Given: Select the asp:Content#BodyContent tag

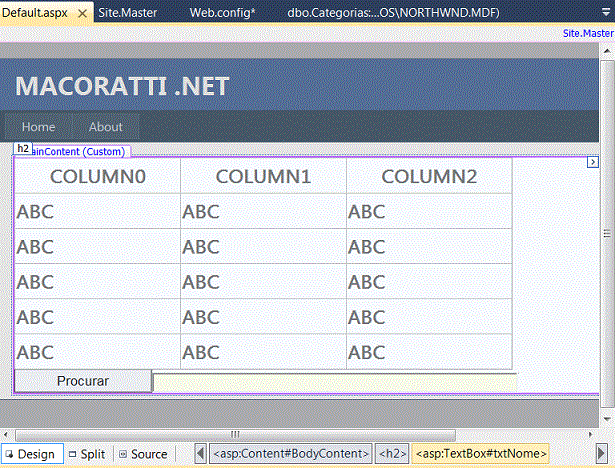Looking at the screenshot, I should [291, 454].
